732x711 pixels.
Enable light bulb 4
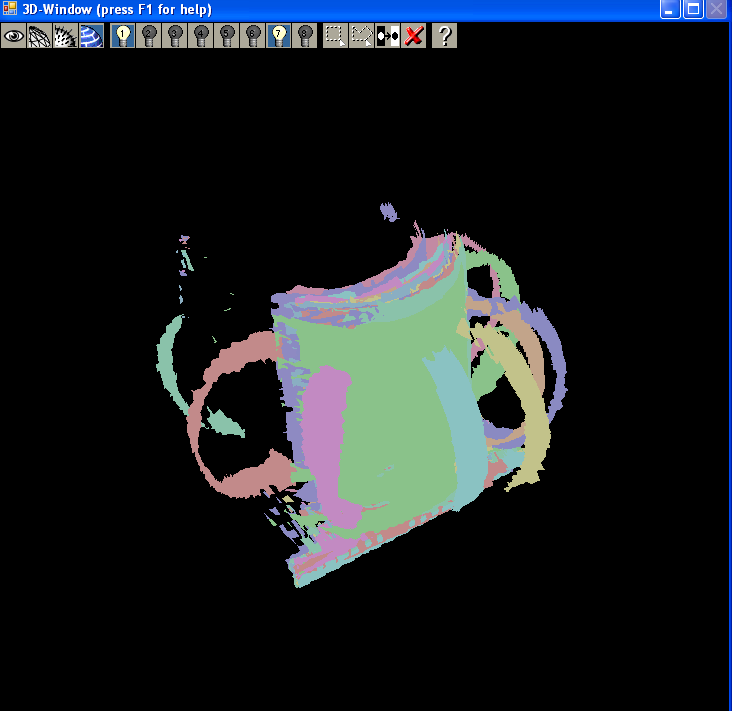pyautogui.click(x=201, y=35)
